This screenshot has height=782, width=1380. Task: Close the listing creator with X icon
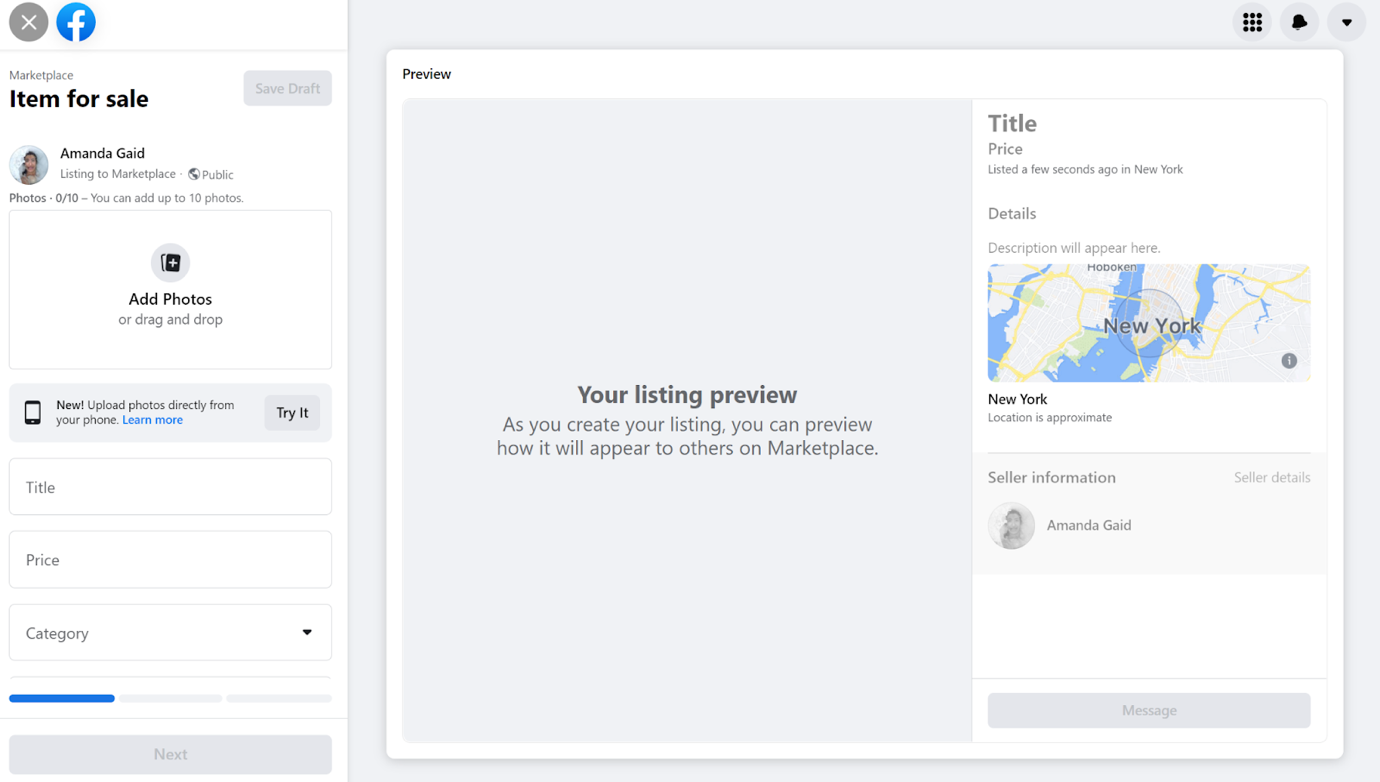click(28, 22)
